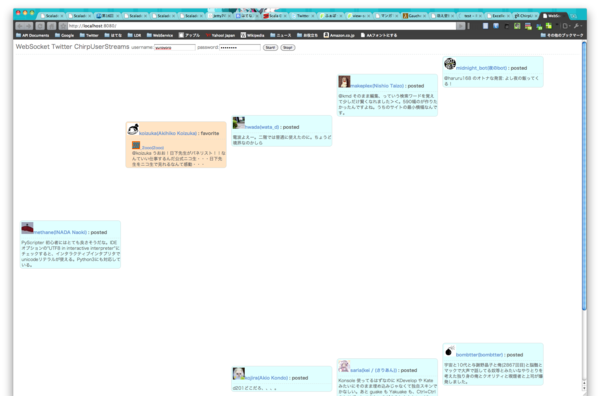The image size is (600, 396).
Task: Switch to the git Chirp tab
Action: [525, 16]
